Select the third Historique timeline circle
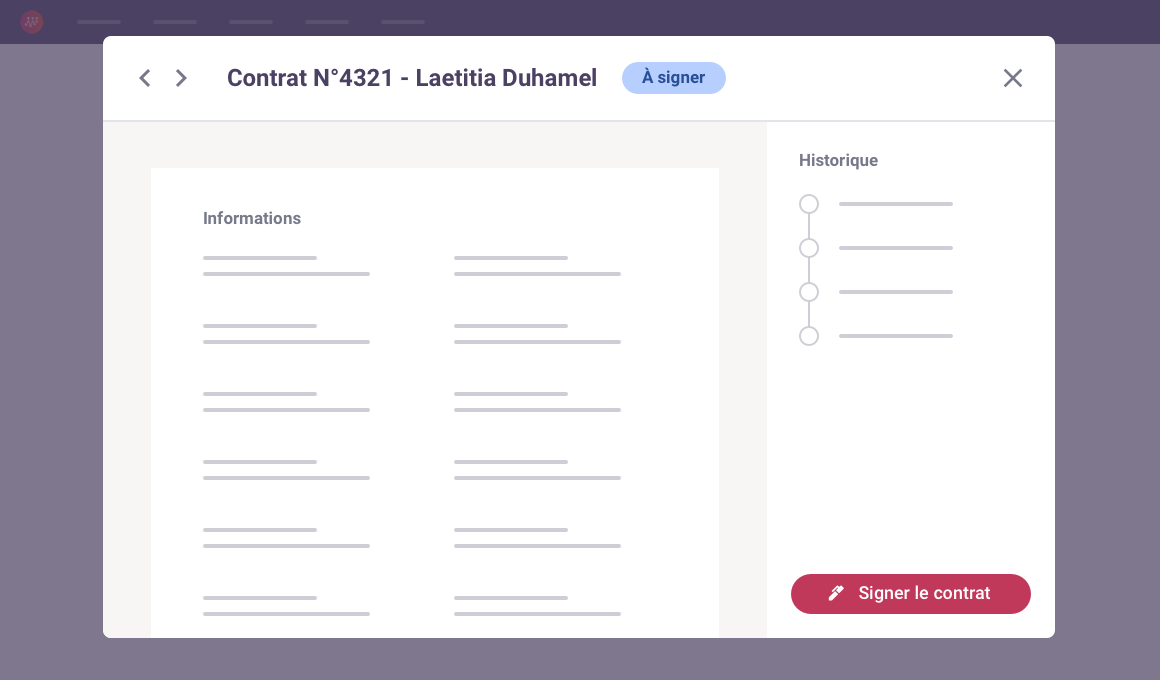The height and width of the screenshot is (680, 1160). 809,292
